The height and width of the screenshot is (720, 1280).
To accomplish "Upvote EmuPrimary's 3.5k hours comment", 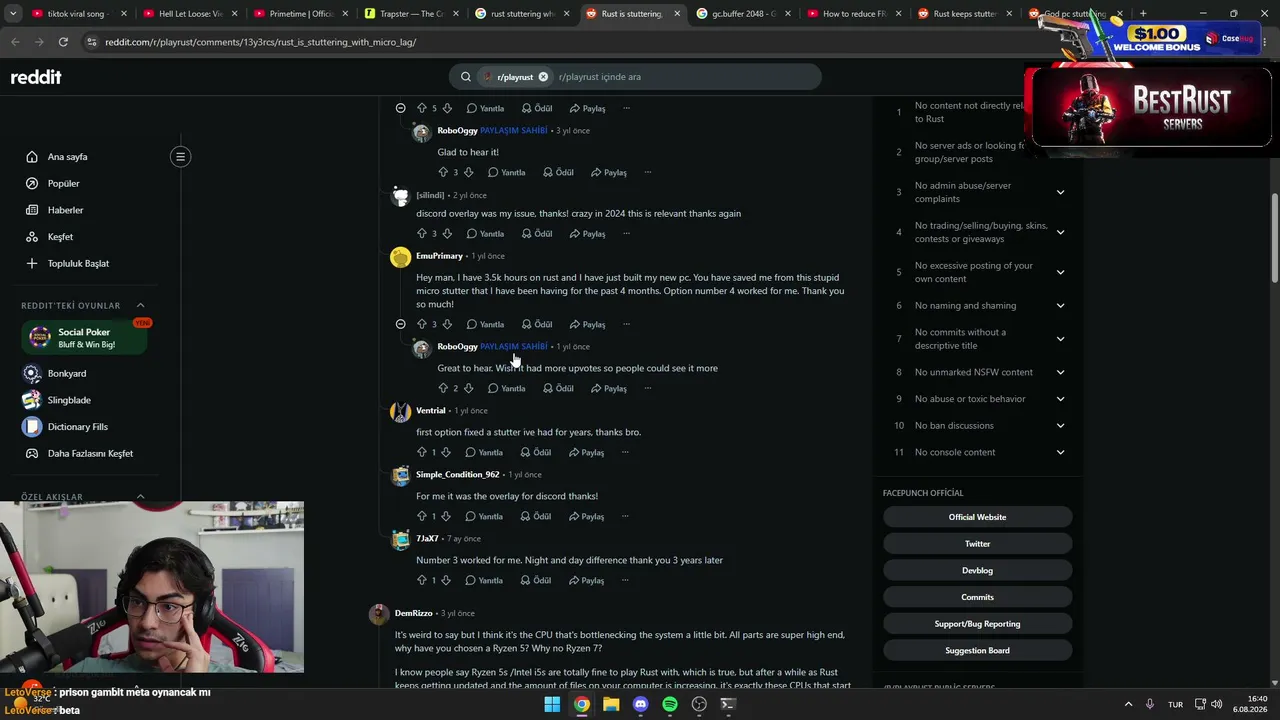I will (x=421, y=324).
